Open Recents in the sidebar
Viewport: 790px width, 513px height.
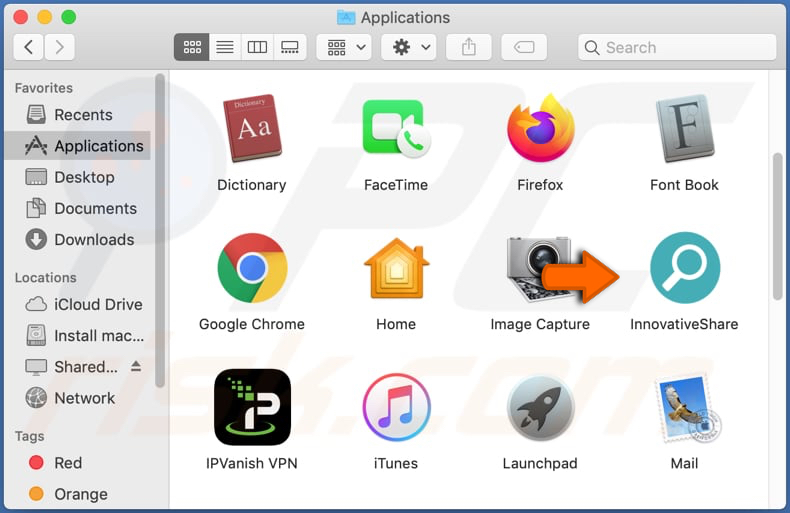point(78,115)
